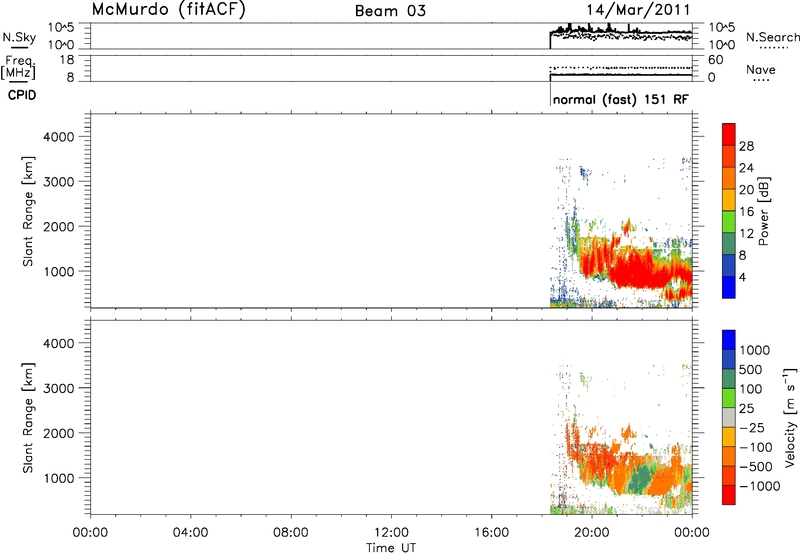Screen dimensions: 800x554
Task: Click the 60 tick label beside frequency panel
Action: [x=715, y=60]
